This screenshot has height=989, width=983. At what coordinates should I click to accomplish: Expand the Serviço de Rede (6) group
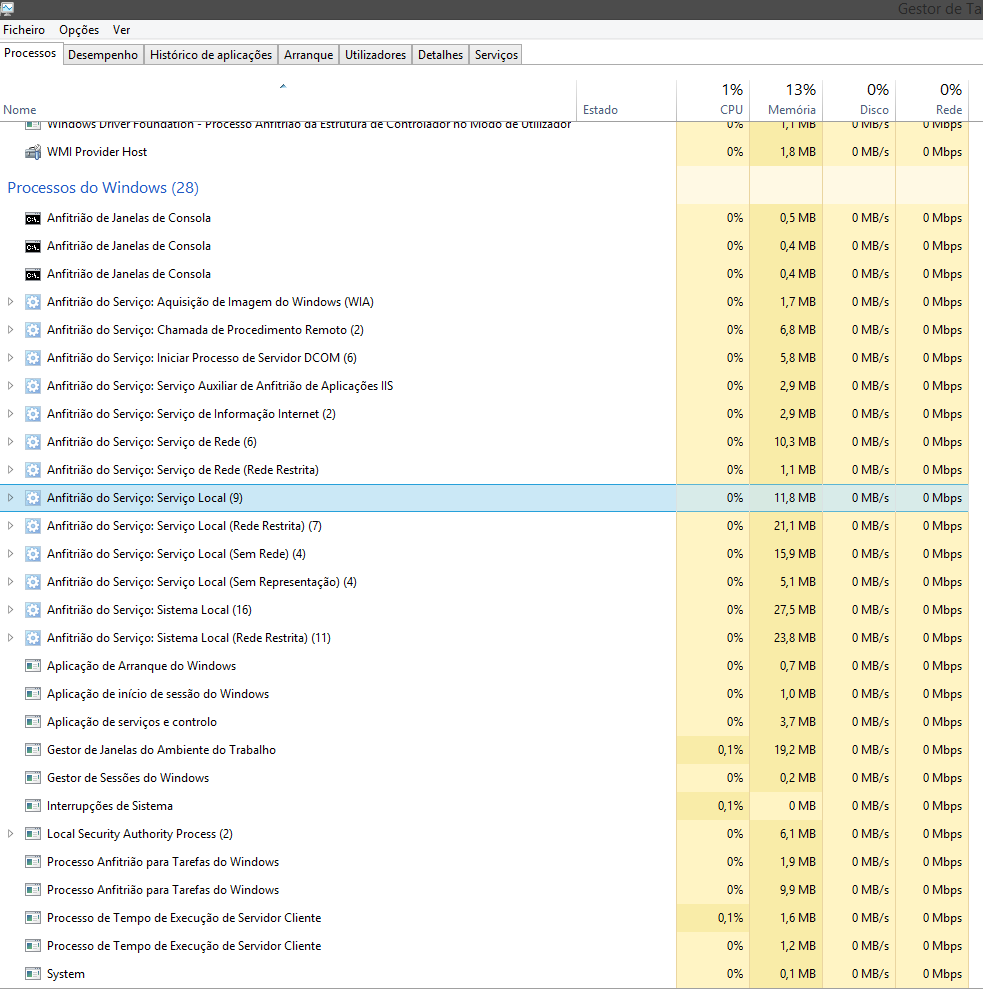[x=11, y=442]
